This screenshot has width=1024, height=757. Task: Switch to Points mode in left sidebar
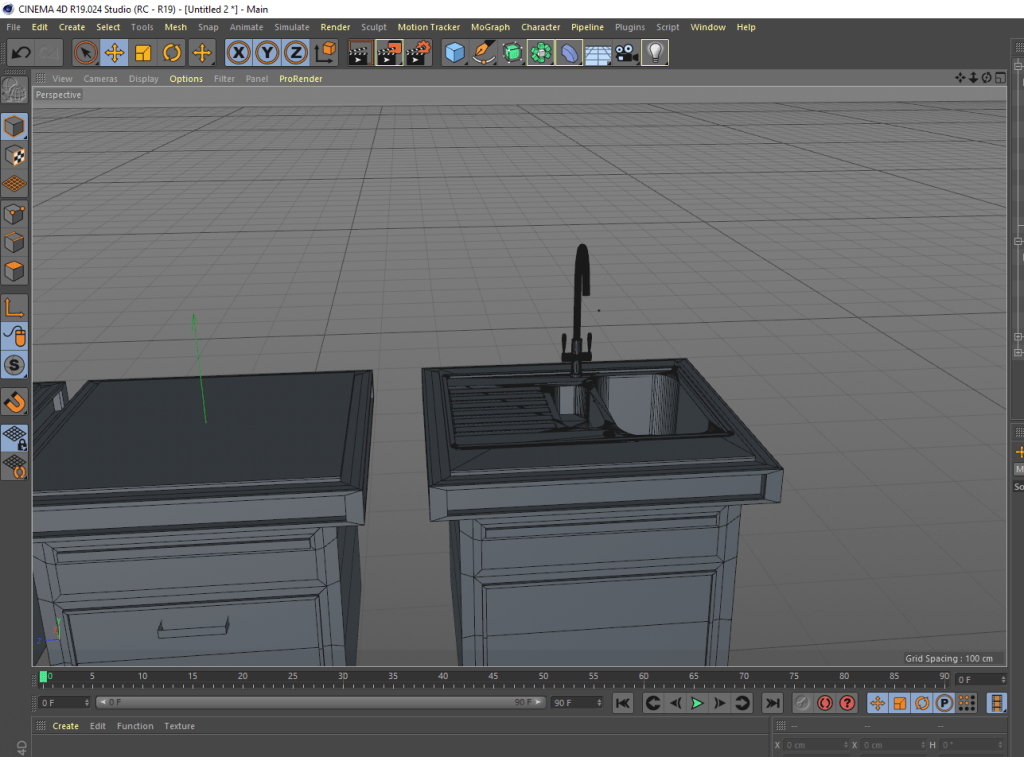coord(14,214)
